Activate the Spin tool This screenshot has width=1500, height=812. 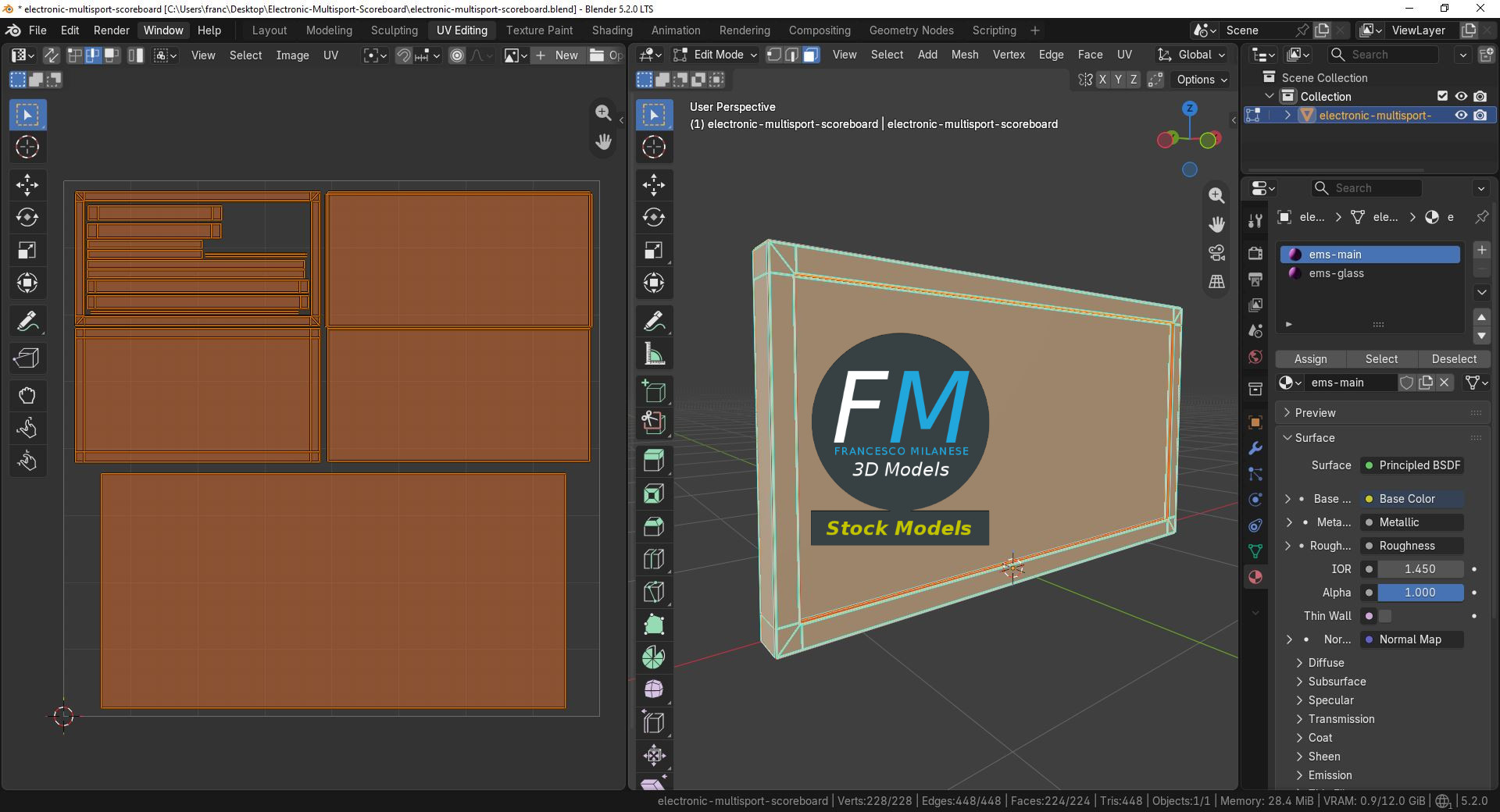[654, 657]
